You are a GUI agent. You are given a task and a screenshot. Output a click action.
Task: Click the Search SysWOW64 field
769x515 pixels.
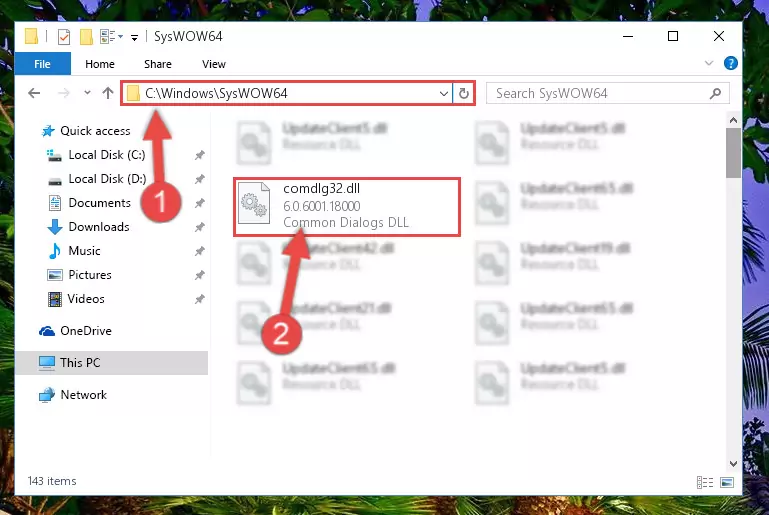click(608, 93)
